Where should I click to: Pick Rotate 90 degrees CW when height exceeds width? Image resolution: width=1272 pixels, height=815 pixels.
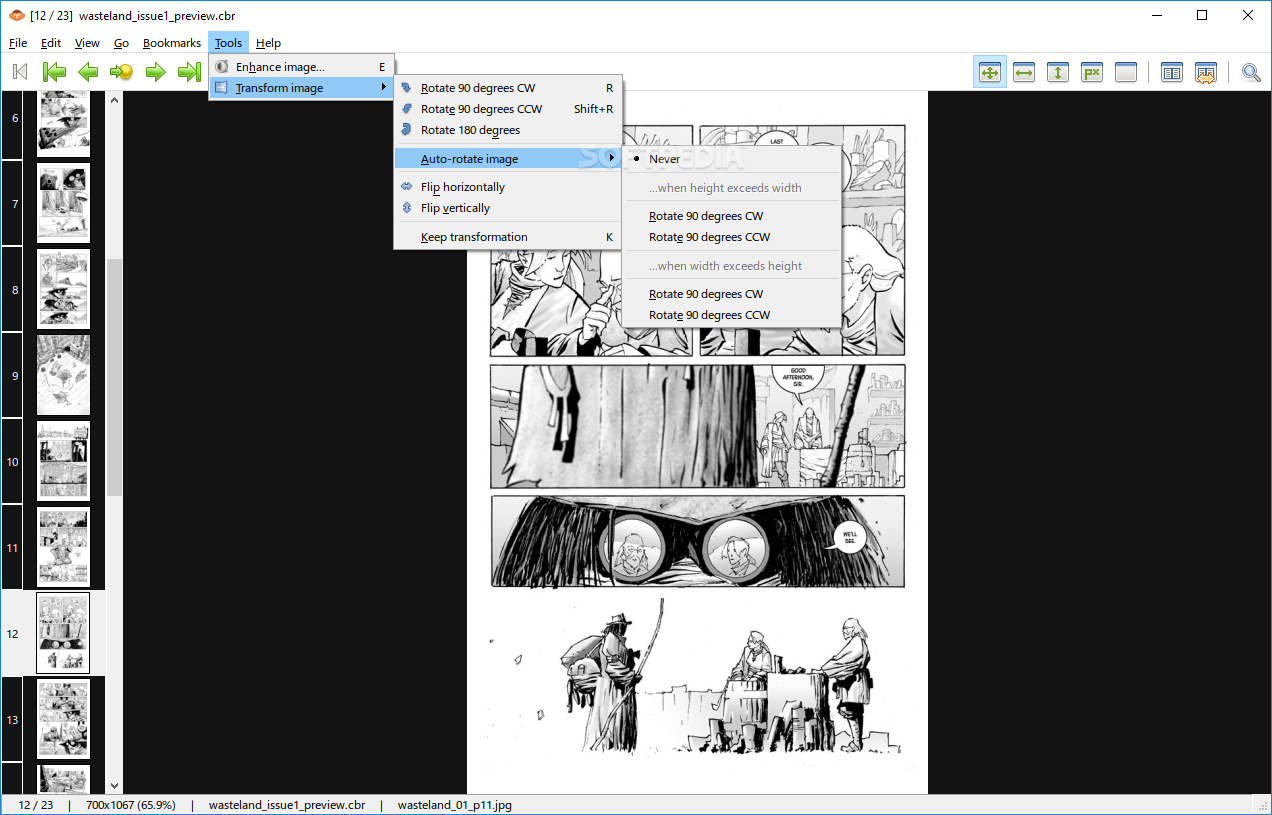tap(732, 216)
